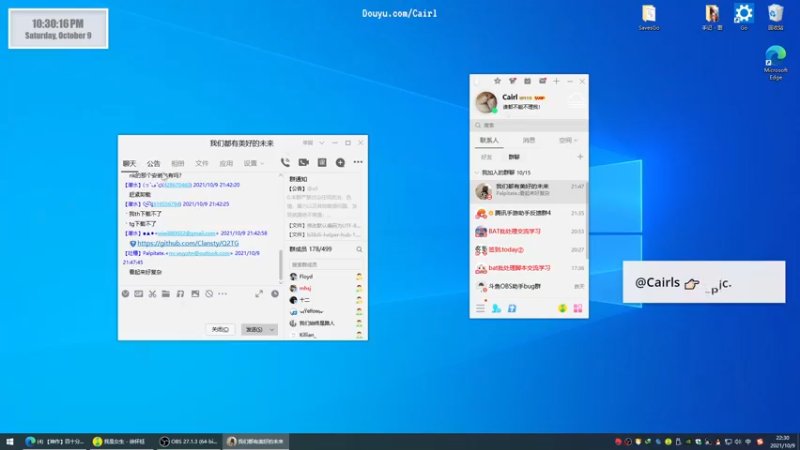
Task: Click the chat message scrollbar
Action: (x=280, y=265)
